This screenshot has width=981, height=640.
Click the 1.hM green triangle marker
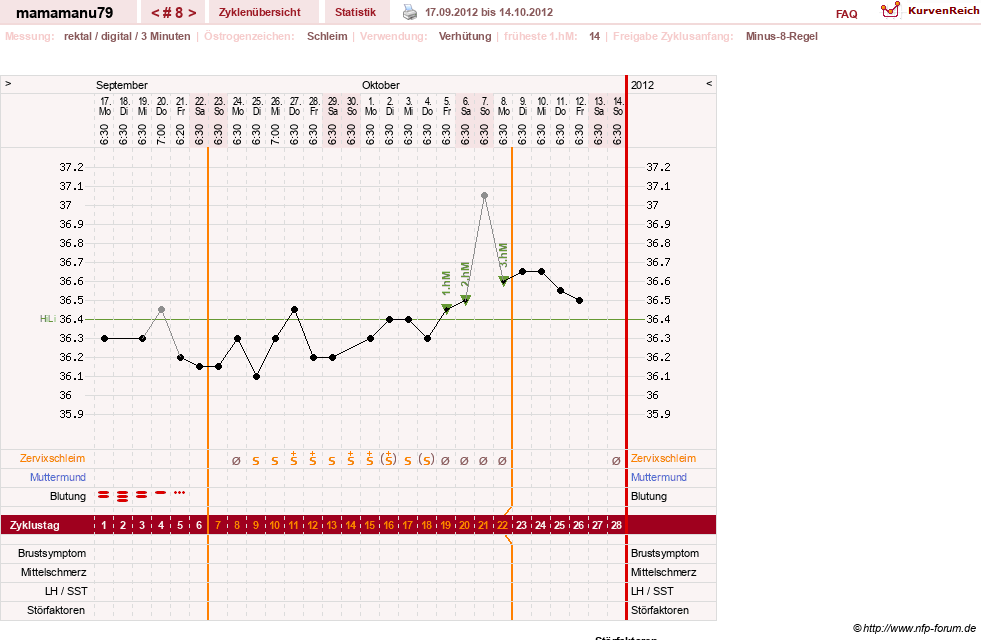tap(447, 308)
